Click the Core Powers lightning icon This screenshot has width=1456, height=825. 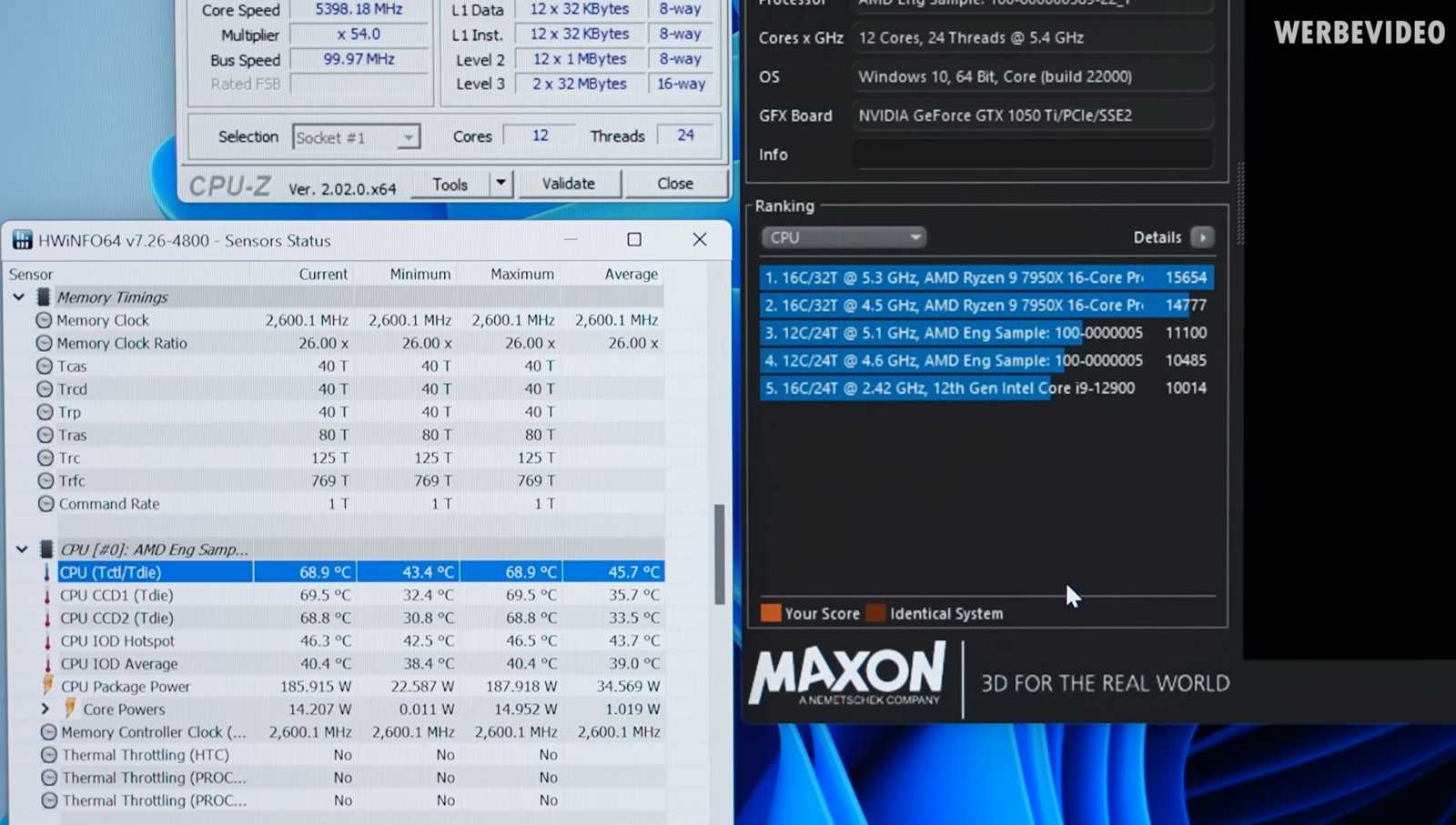pos(70,708)
